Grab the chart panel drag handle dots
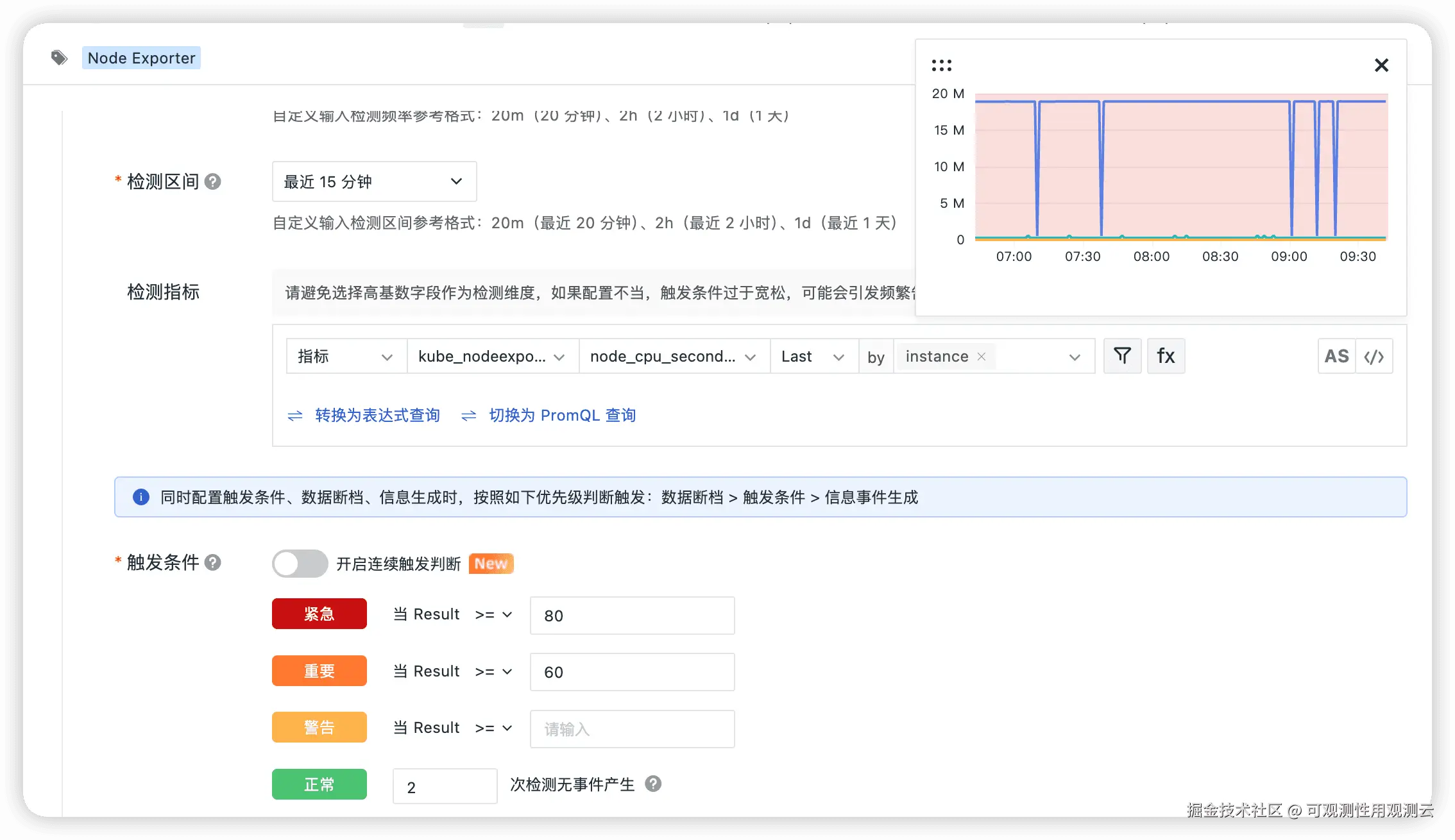 pyautogui.click(x=942, y=65)
